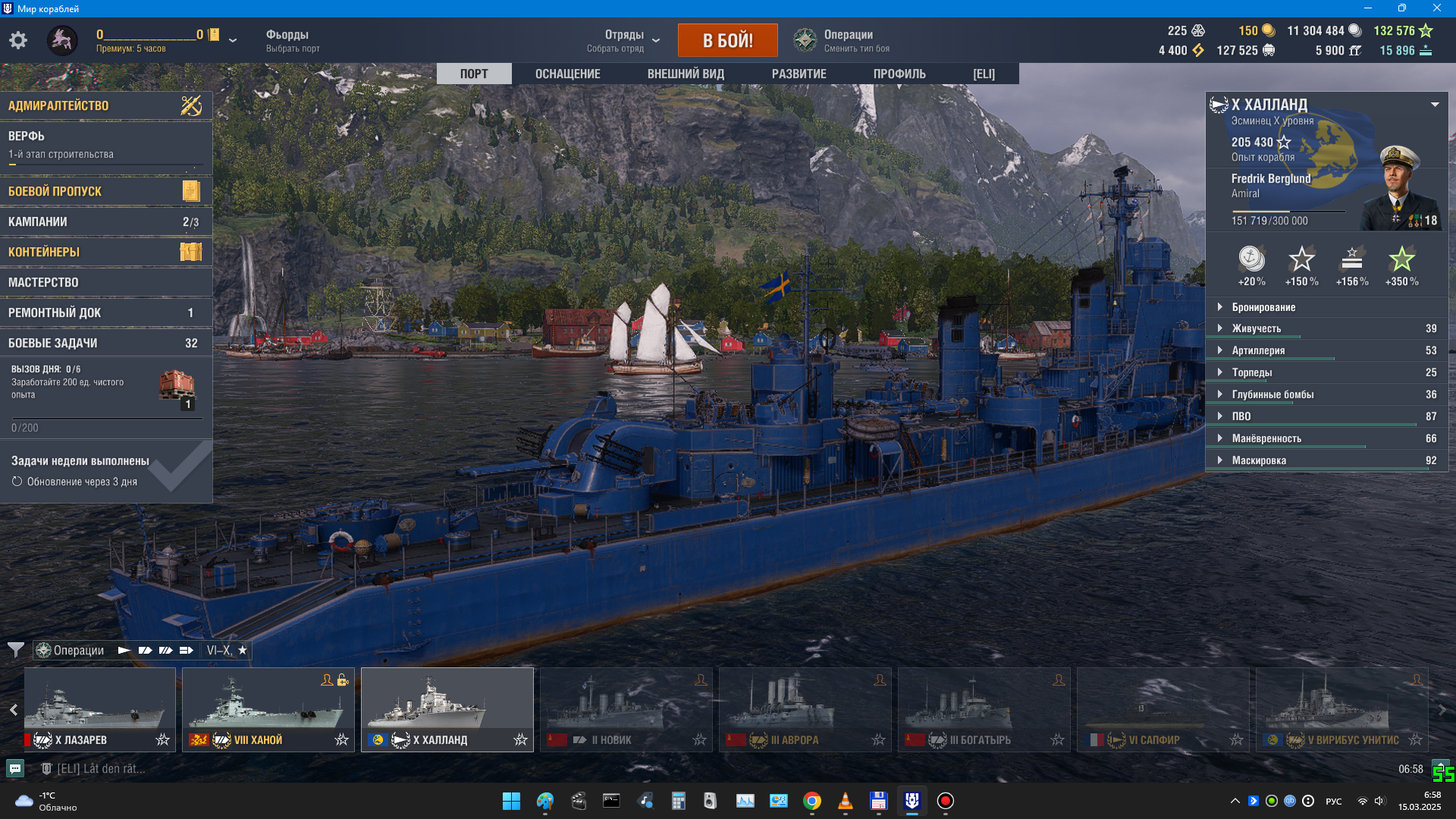1456x819 pixels.
Task: Open БОЕВЫЕ ЗАДАЧИ combat missions
Action: (106, 343)
